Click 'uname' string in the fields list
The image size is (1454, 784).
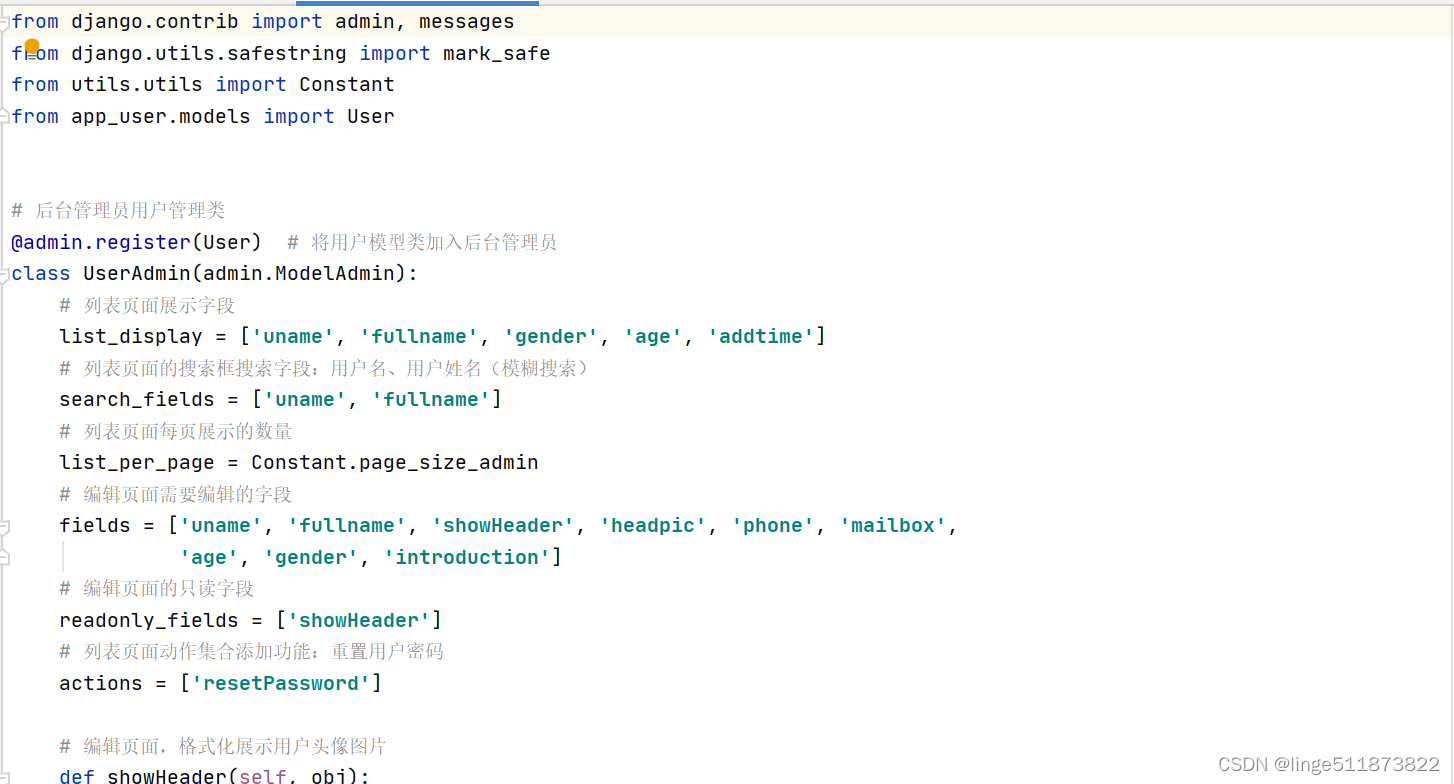[x=221, y=525]
